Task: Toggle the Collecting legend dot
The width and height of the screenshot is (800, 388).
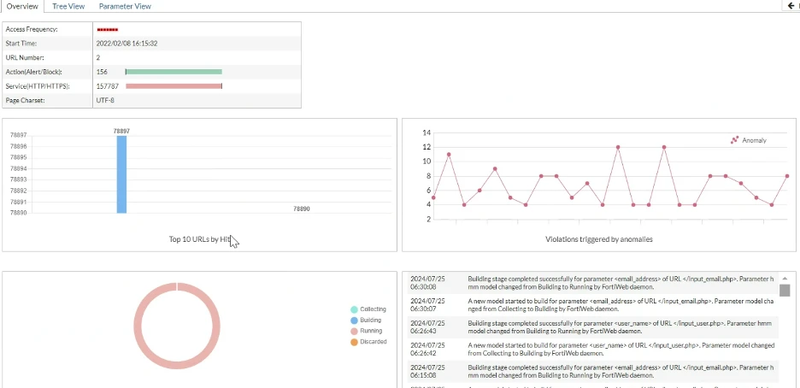Action: 354,309
